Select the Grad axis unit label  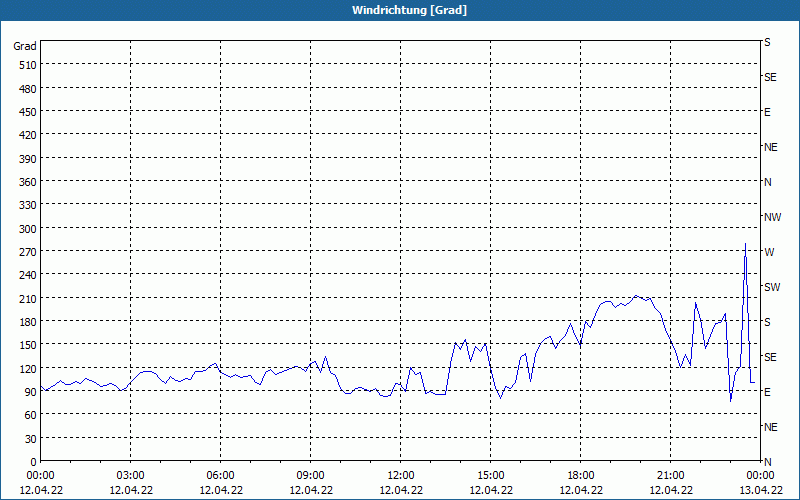[24, 46]
